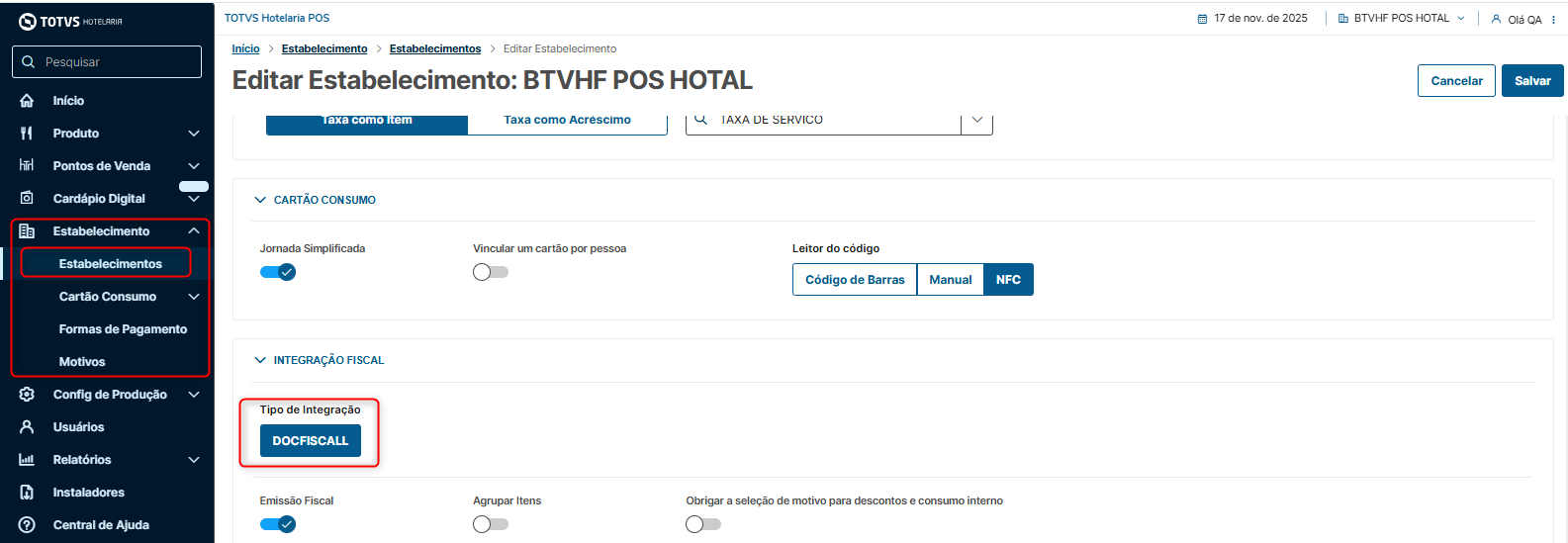The width and height of the screenshot is (1568, 543).
Task: Click the Central de Ajuda question icon
Action: [27, 525]
